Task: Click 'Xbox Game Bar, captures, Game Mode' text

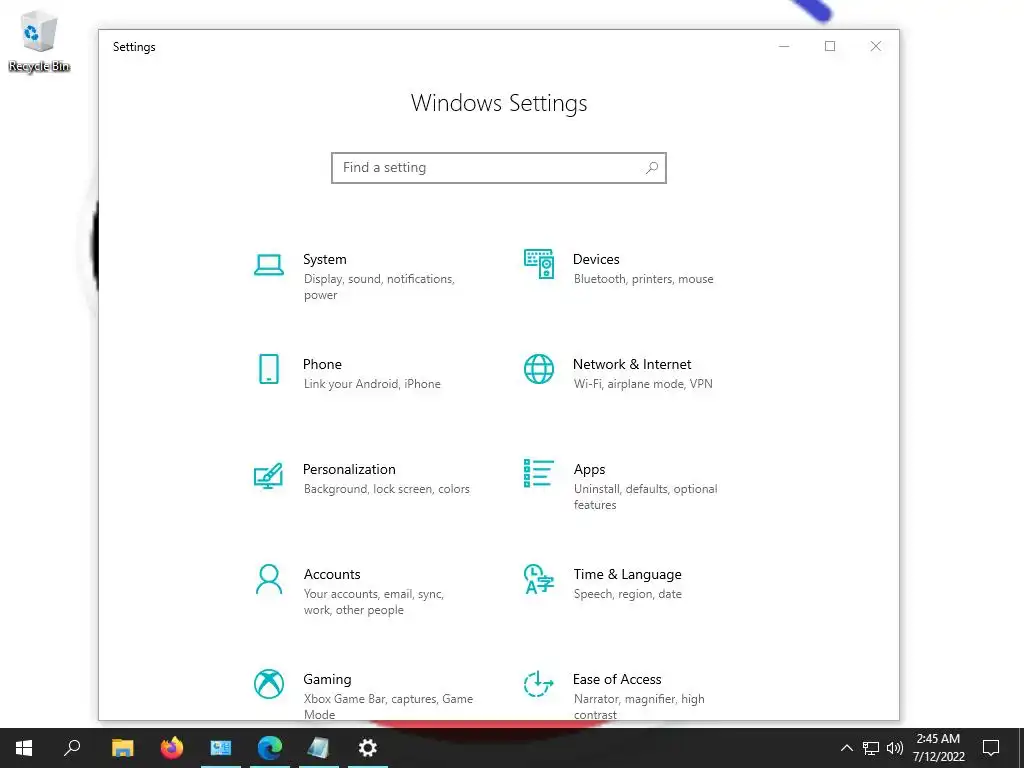Action: [x=388, y=707]
